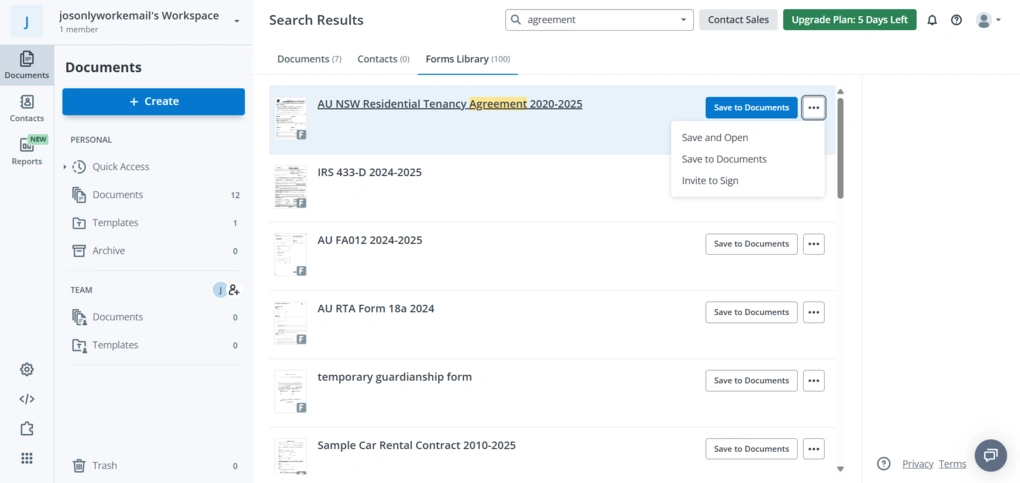Open the notifications bell
This screenshot has width=1020, height=483.
tap(932, 20)
